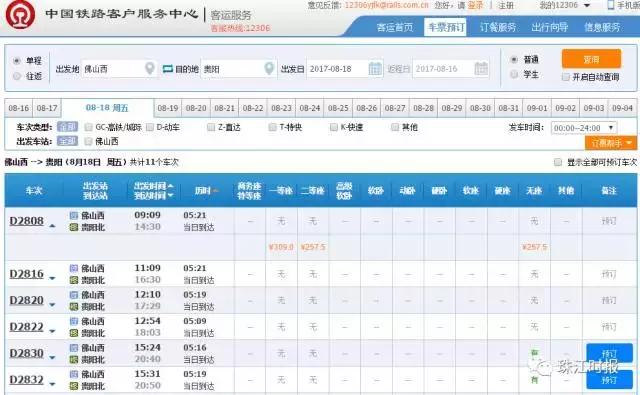
Task: Click the feedback email address link
Action: pyautogui.click(x=387, y=5)
